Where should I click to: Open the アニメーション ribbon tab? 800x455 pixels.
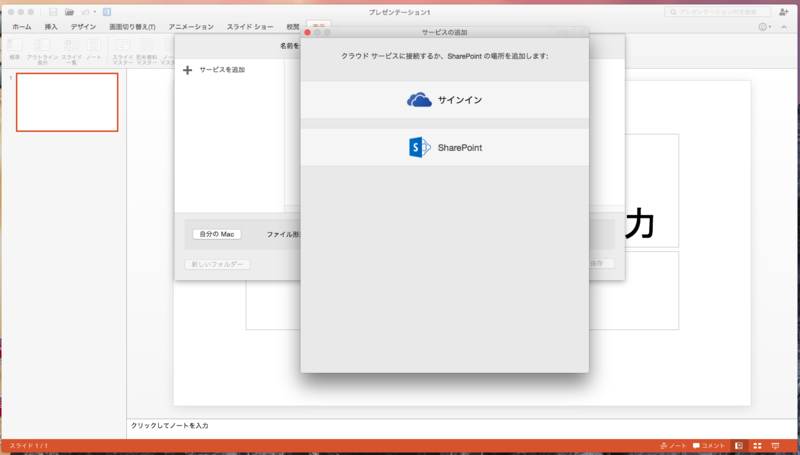(191, 27)
